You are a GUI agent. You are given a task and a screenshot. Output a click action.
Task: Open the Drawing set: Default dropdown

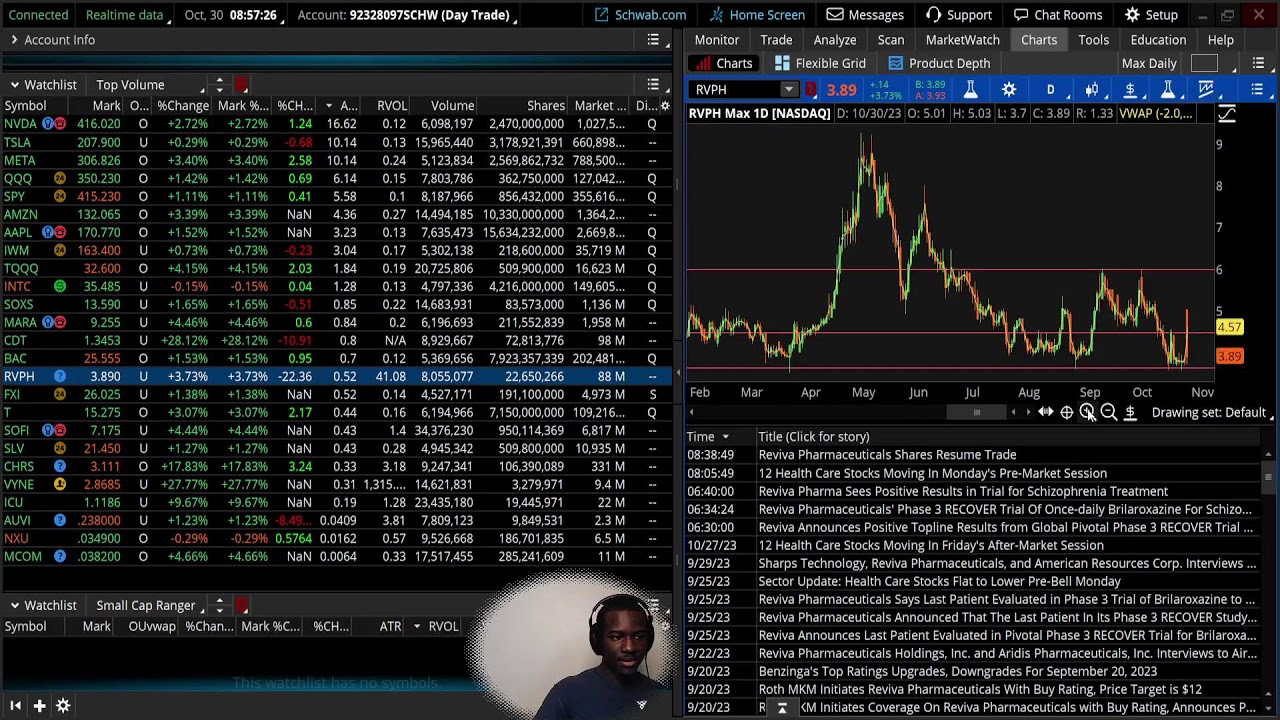point(1209,413)
